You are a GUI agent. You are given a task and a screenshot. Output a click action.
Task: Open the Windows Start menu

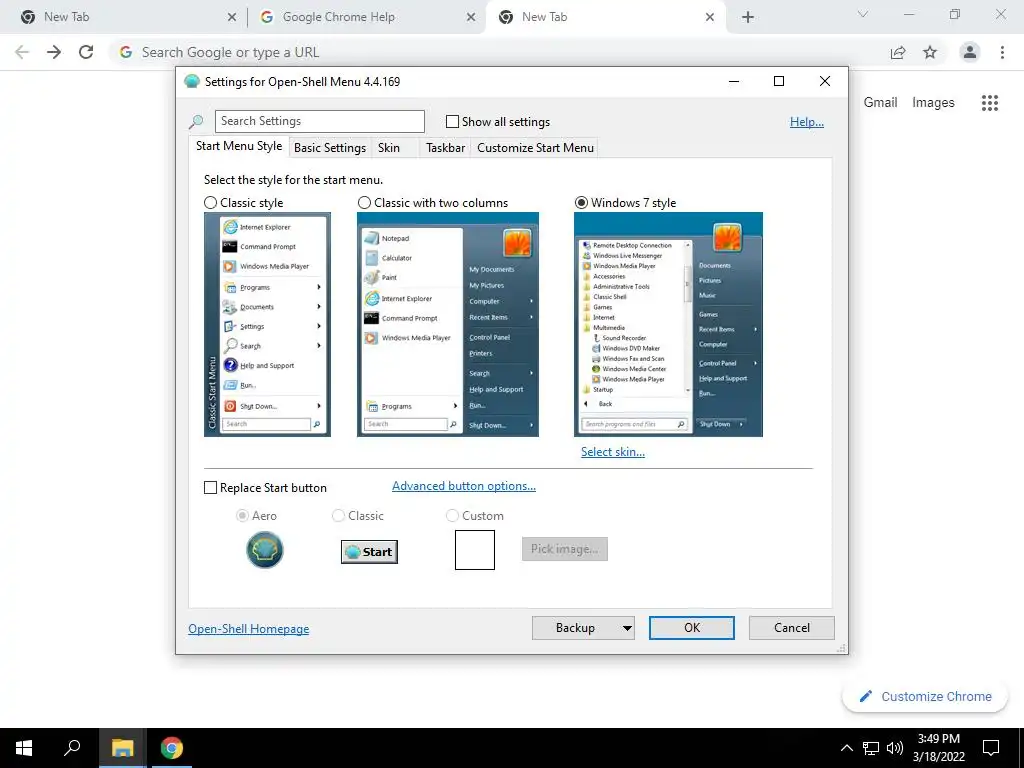point(24,748)
